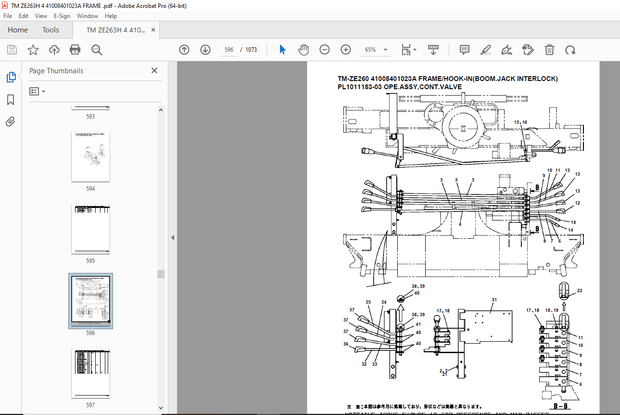The width and height of the screenshot is (620, 415).
Task: Click the stamp tool icon
Action: pyautogui.click(x=528, y=50)
